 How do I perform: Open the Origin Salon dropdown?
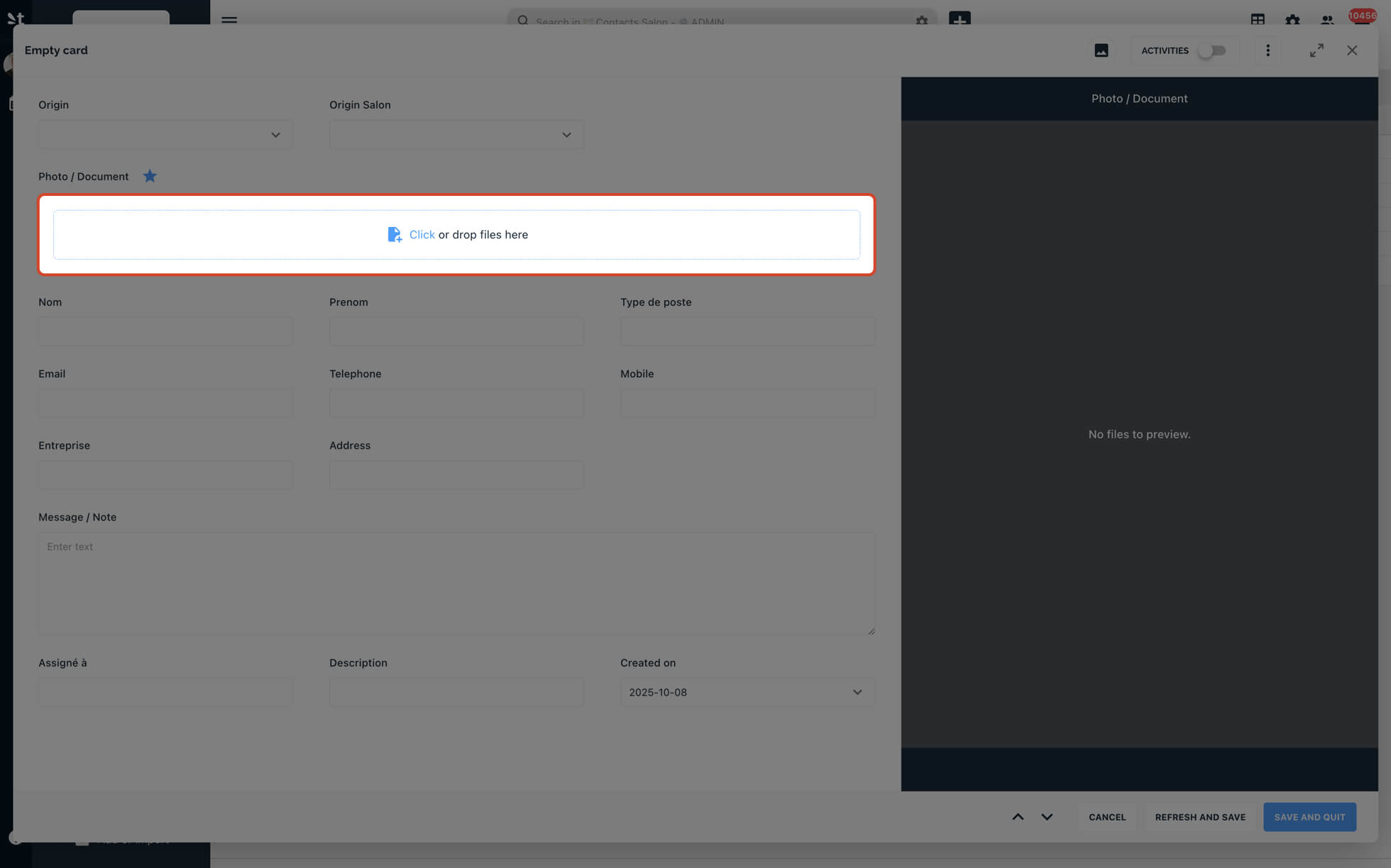(456, 135)
